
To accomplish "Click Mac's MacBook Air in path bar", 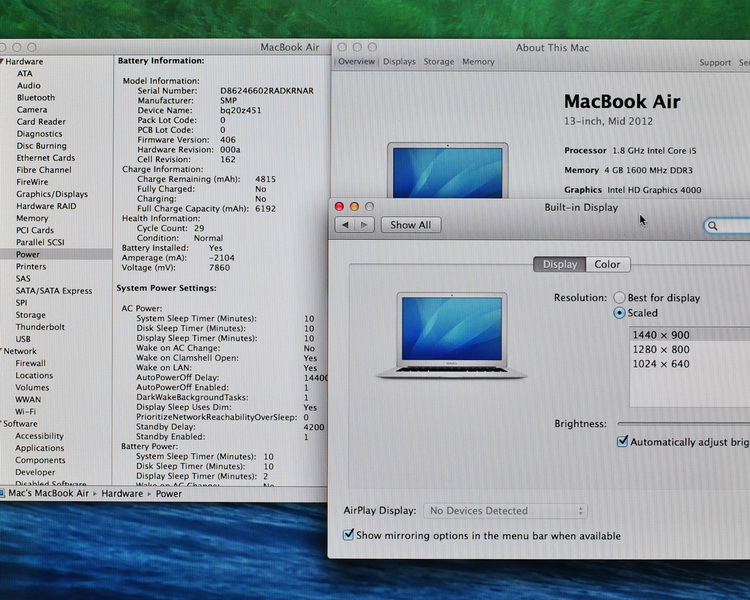I will [48, 493].
